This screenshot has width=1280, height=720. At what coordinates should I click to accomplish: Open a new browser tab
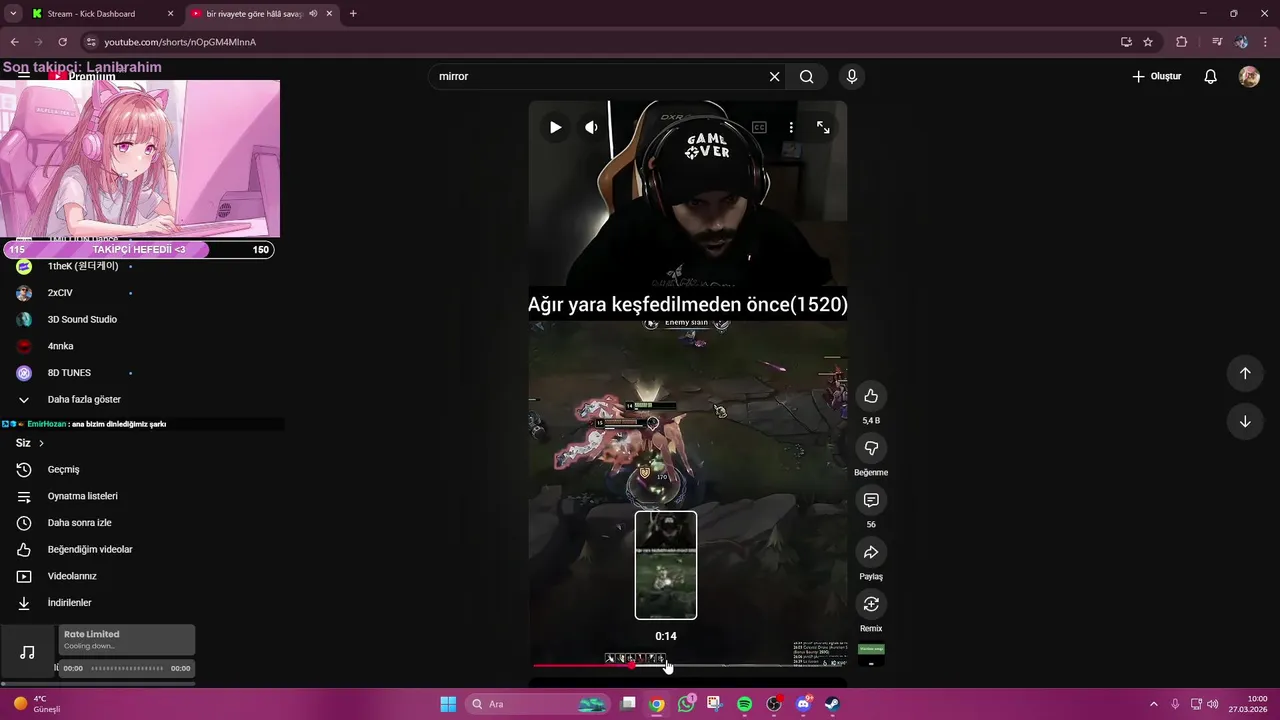tap(353, 14)
